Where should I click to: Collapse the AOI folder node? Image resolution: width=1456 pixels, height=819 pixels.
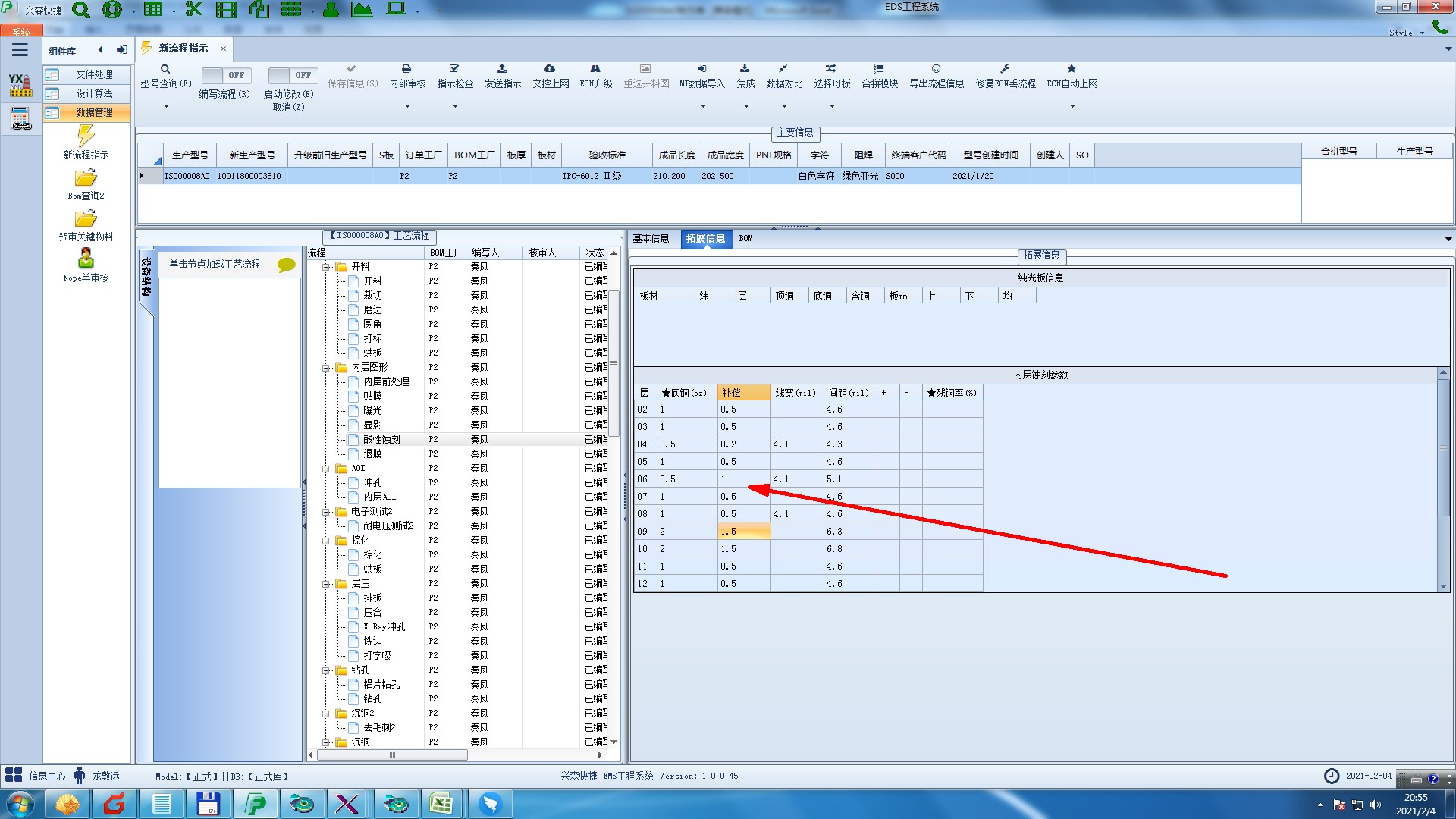(x=326, y=469)
